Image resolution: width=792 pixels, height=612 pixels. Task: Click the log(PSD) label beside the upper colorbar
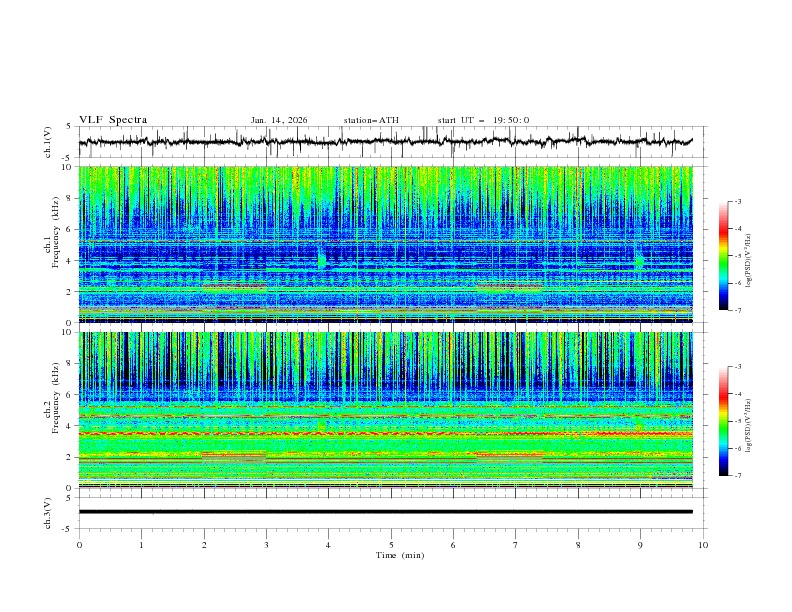point(747,260)
